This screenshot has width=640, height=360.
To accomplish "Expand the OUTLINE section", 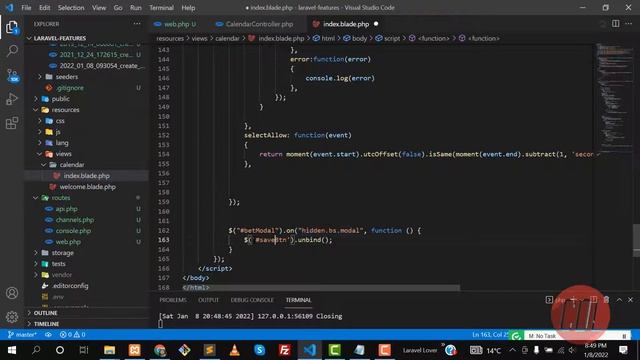I will click(45, 313).
